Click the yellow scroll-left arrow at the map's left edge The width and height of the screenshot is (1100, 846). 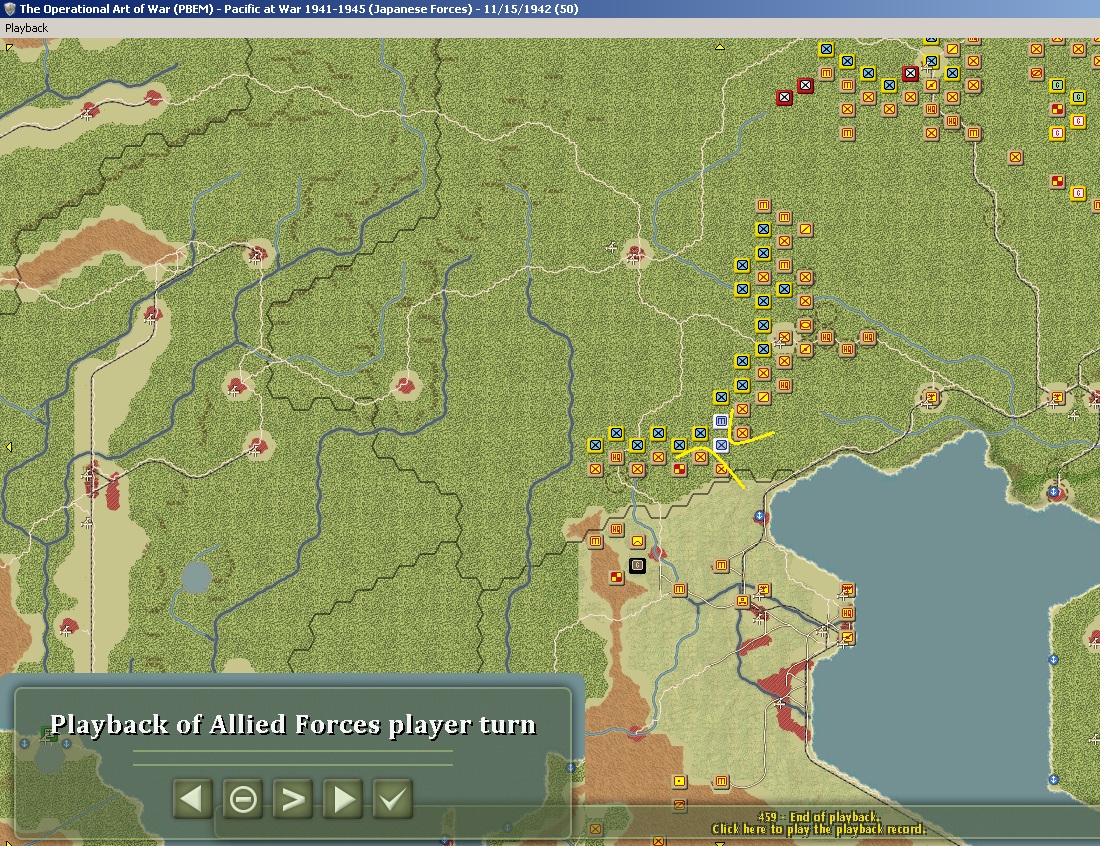point(8,447)
